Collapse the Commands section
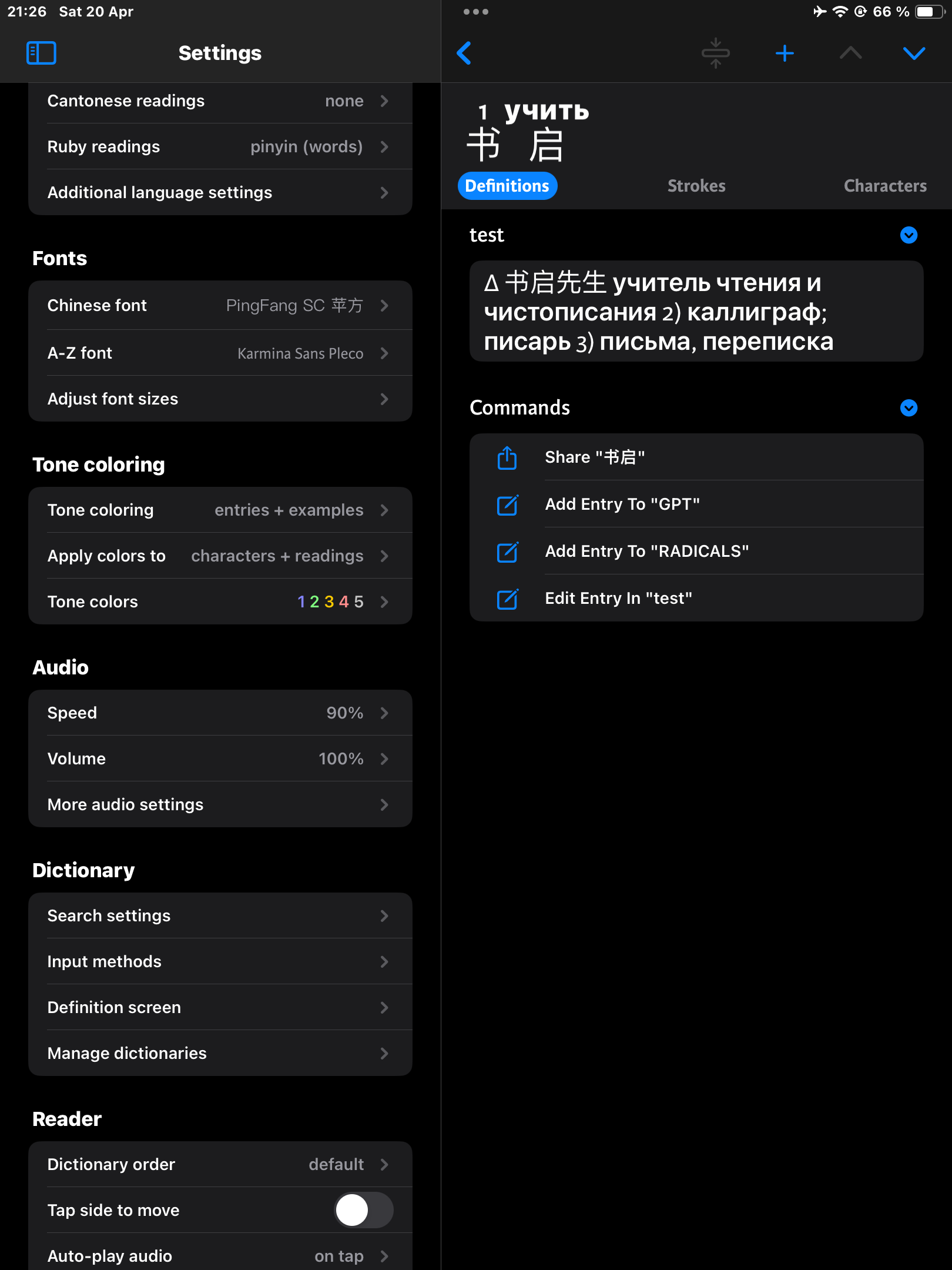Viewport: 952px width, 1270px height. click(x=909, y=408)
